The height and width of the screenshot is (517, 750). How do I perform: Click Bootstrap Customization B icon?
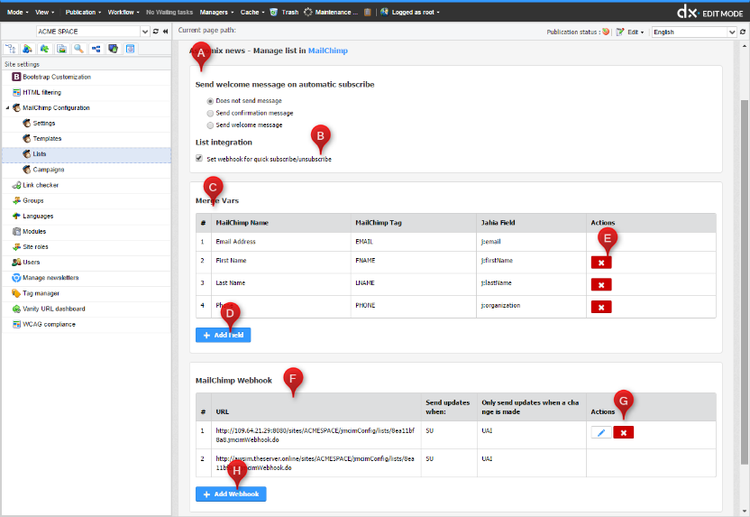(16, 77)
